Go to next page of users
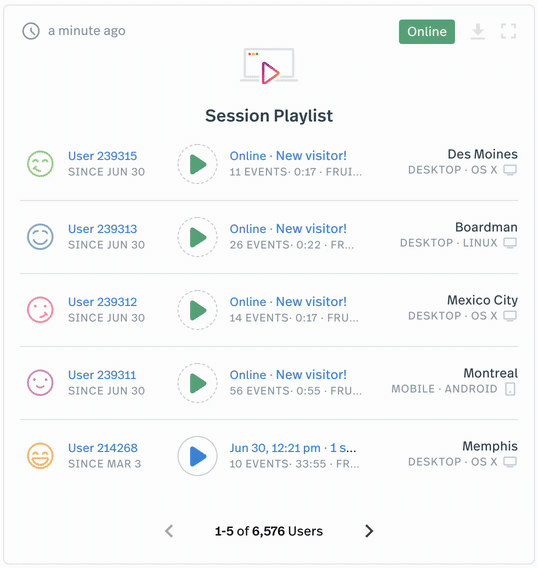Image resolution: width=538 pixels, height=568 pixels. pos(369,531)
